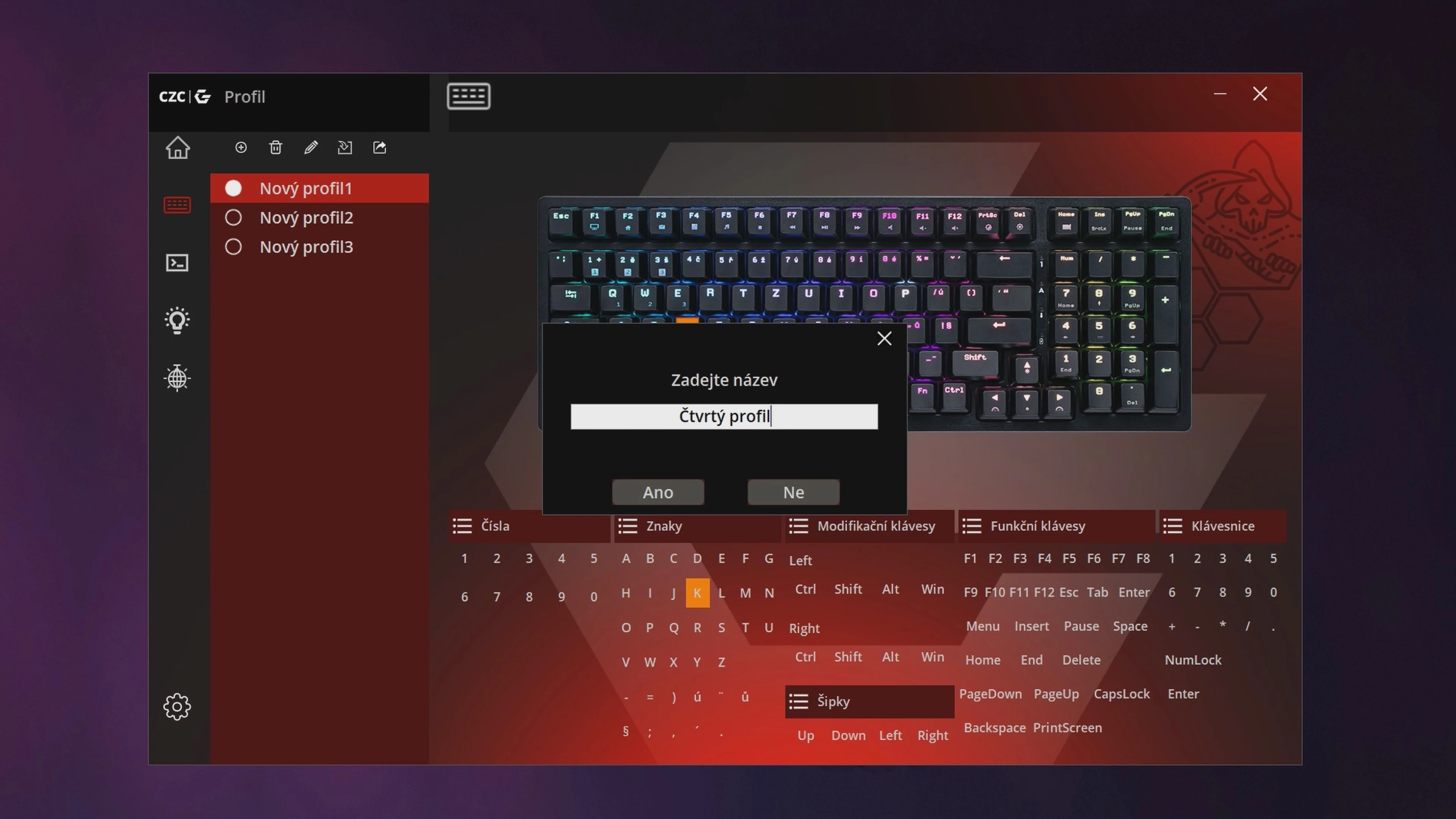The height and width of the screenshot is (819, 1456).
Task: Choose Esc in the Funkční klávesy list
Action: point(1068,592)
